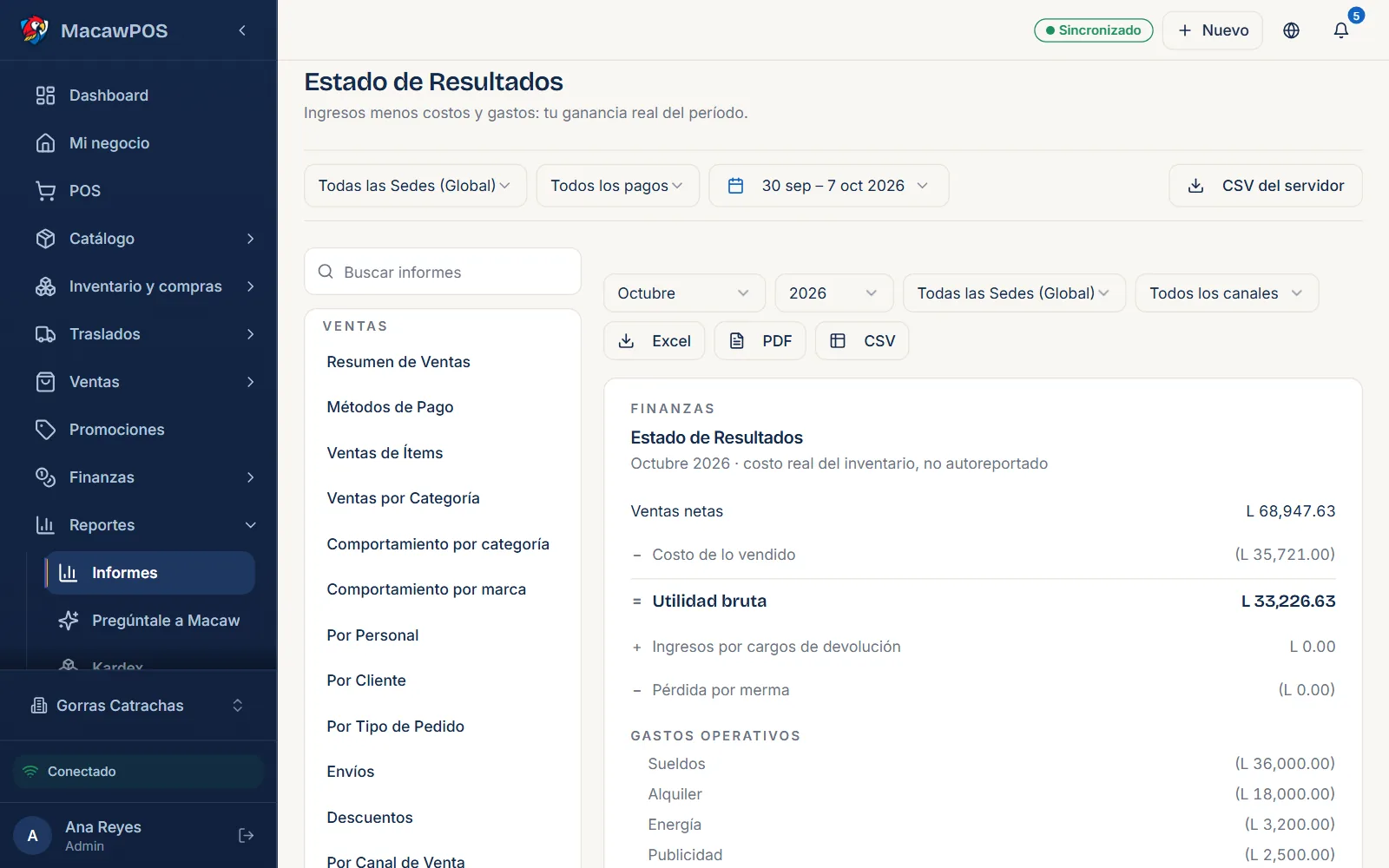
Task: Open Todos los pagos dropdown
Action: (x=617, y=186)
